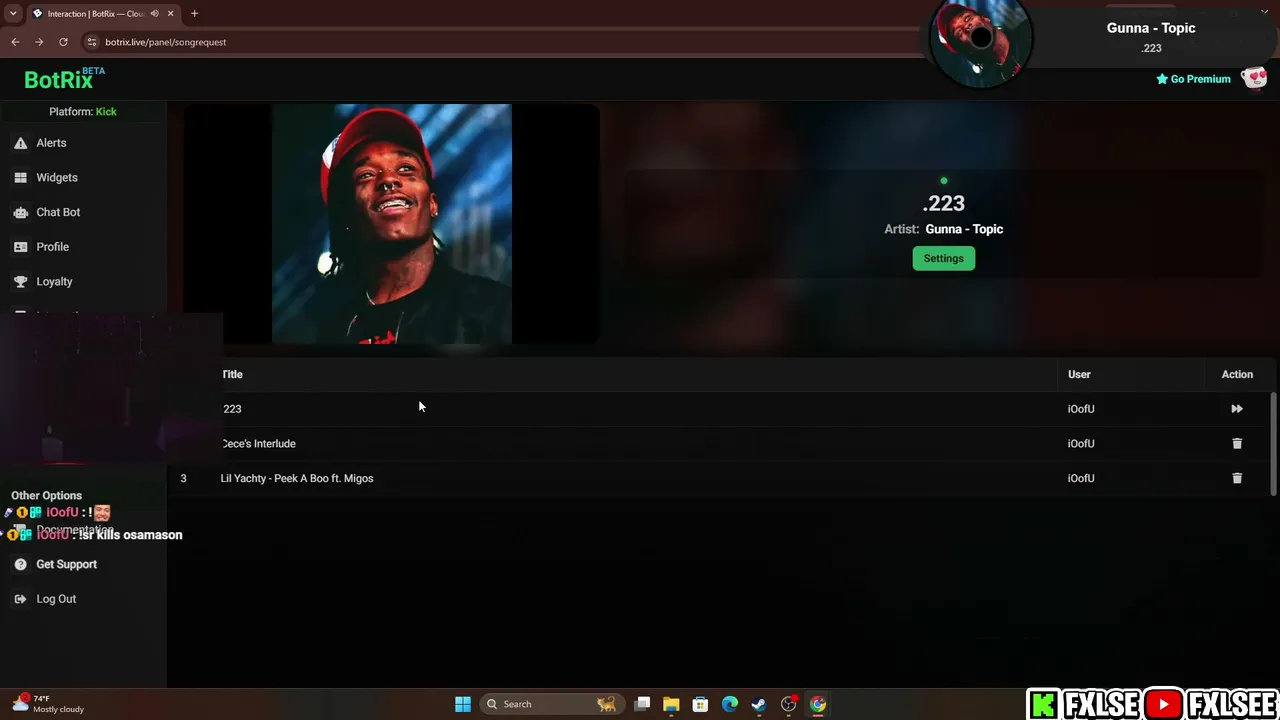
Task: Click iOofU user in Peek A Boo row
Action: [1081, 478]
